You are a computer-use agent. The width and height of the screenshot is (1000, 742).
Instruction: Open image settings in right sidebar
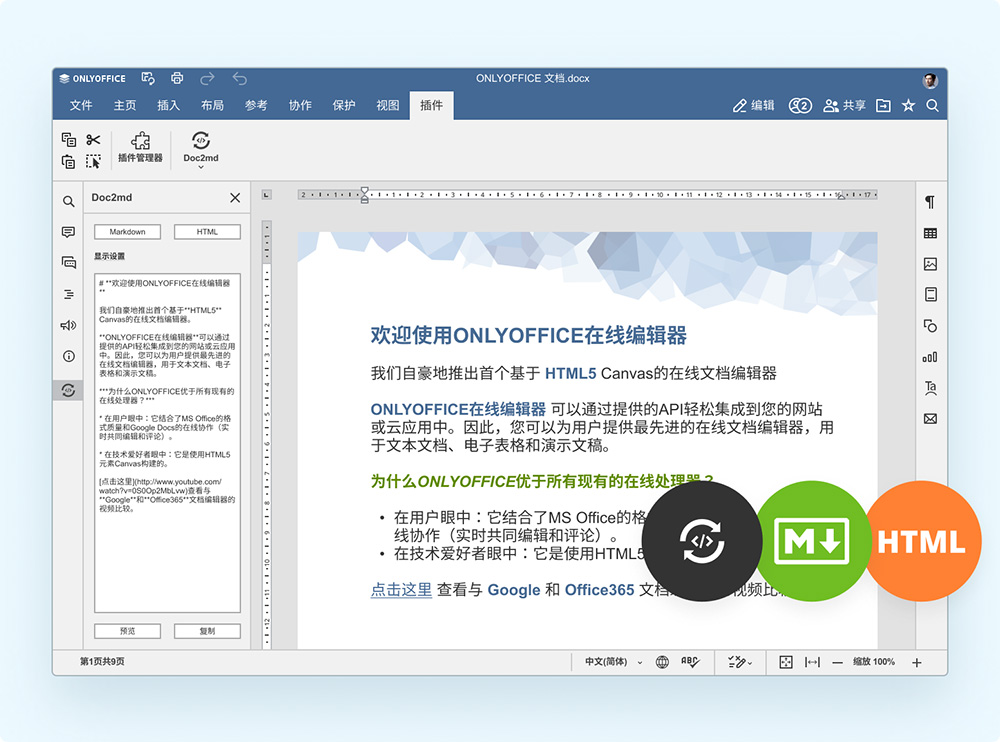click(930, 263)
